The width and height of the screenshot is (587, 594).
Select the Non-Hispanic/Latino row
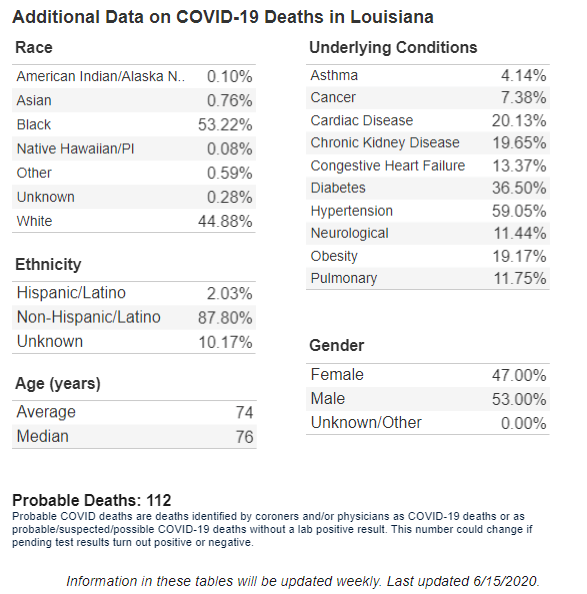tap(134, 317)
